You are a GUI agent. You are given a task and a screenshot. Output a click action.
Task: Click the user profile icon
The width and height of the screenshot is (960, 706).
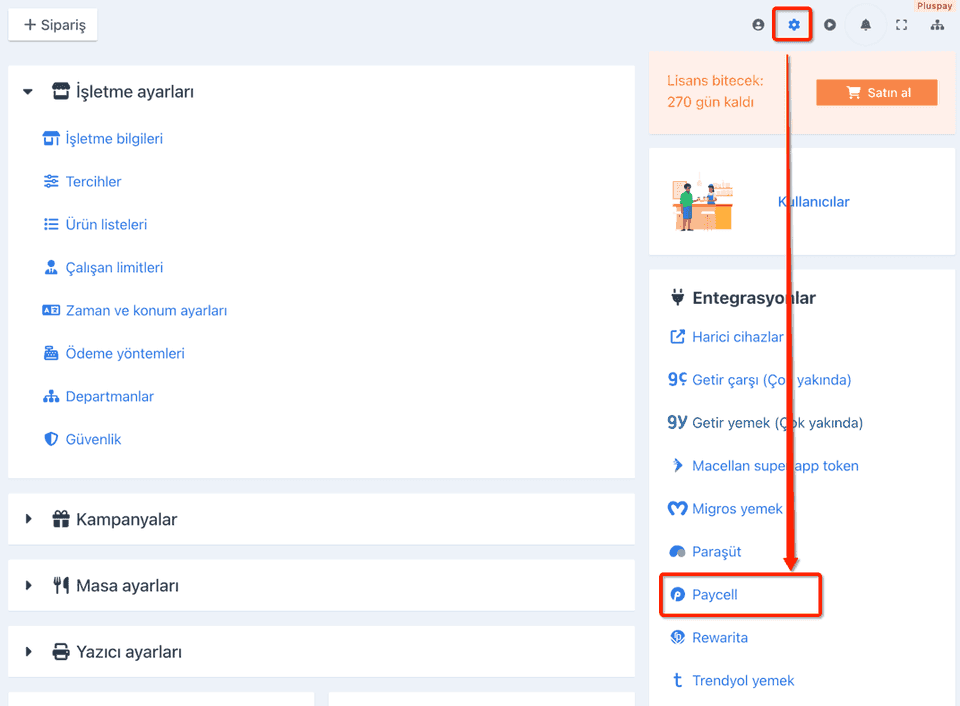[758, 24]
